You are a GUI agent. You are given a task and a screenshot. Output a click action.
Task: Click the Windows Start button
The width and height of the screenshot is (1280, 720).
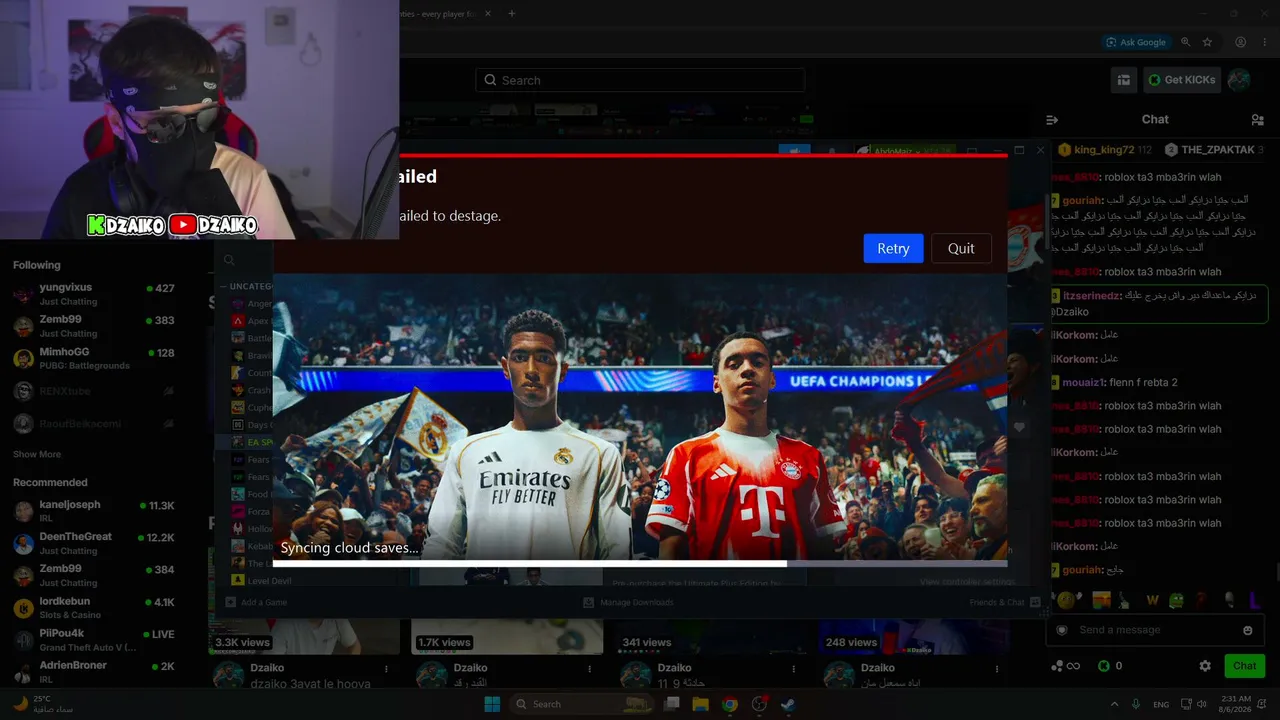point(492,704)
